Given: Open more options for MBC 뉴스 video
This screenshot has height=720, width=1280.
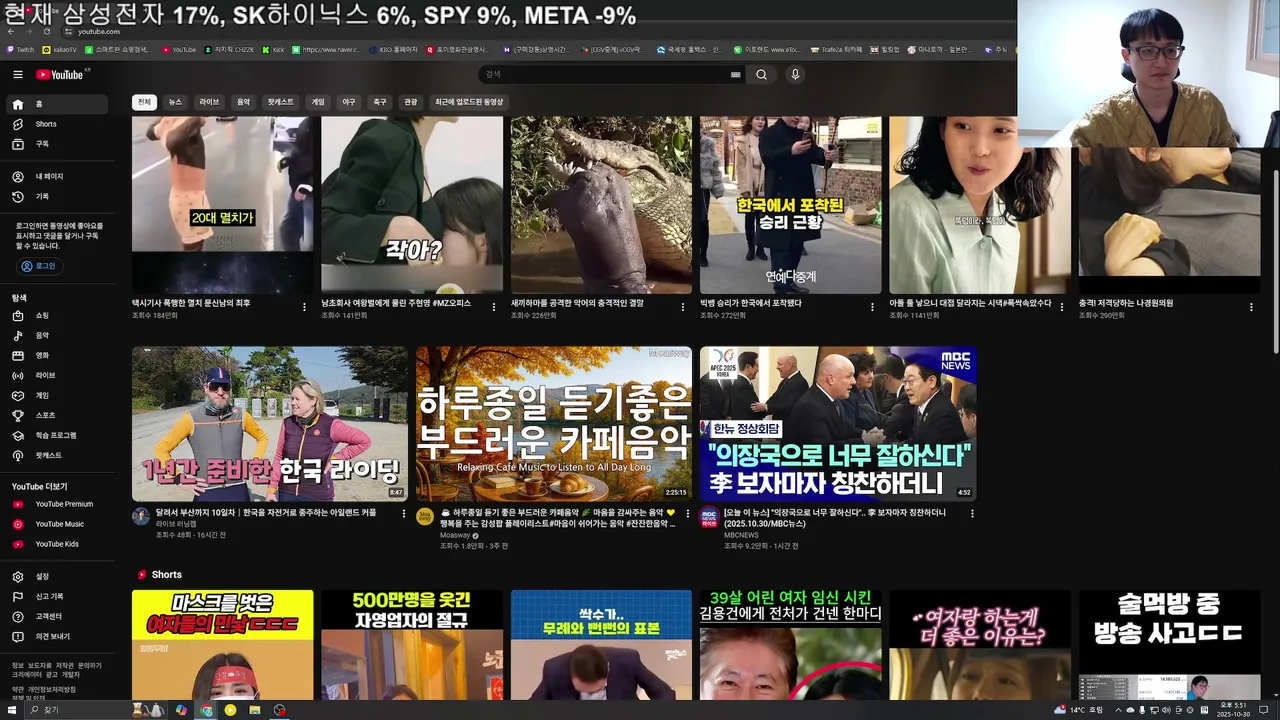Looking at the screenshot, I should [x=971, y=514].
